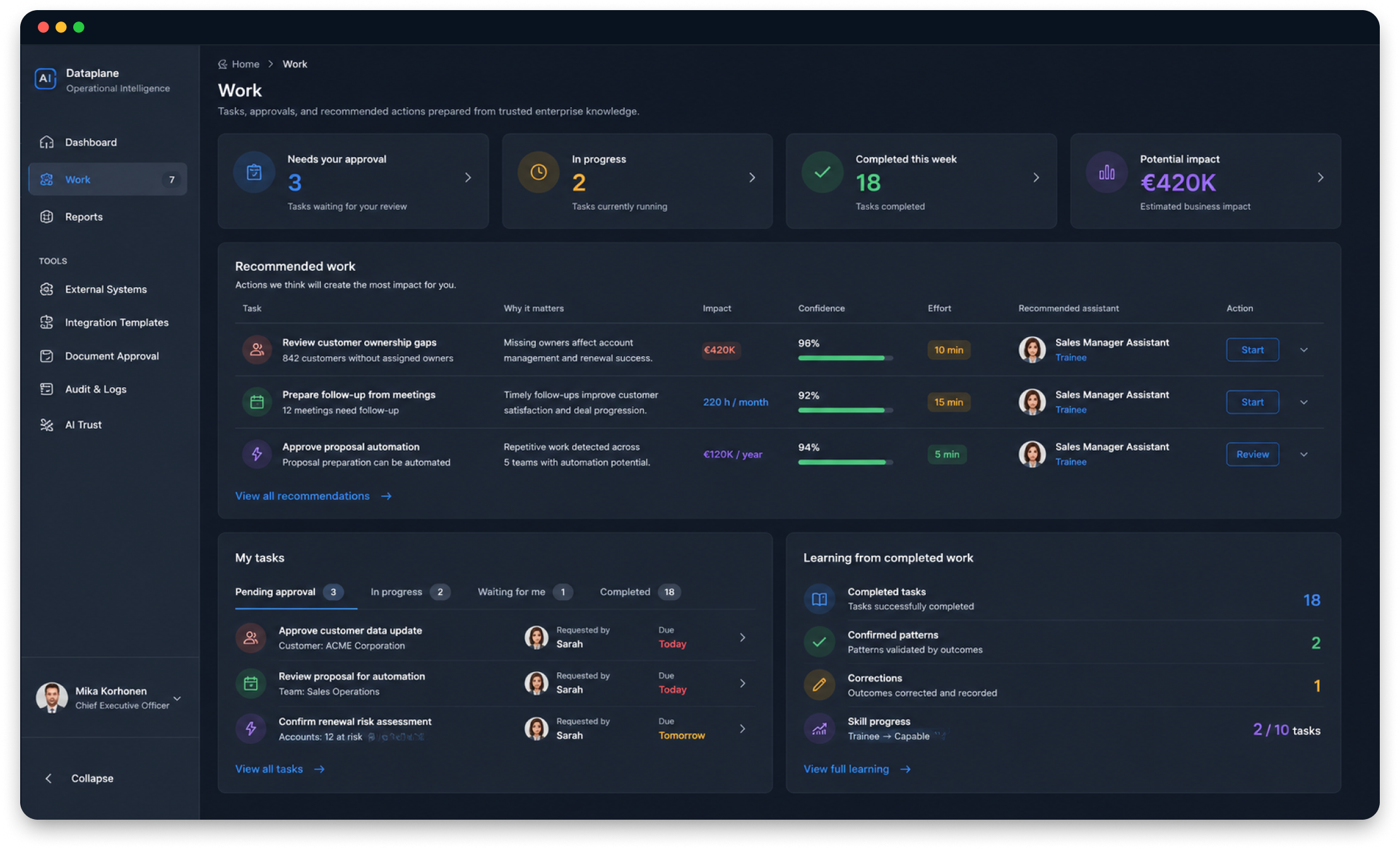
Task: Click the people icon beside Approve customer data update
Action: click(x=251, y=637)
